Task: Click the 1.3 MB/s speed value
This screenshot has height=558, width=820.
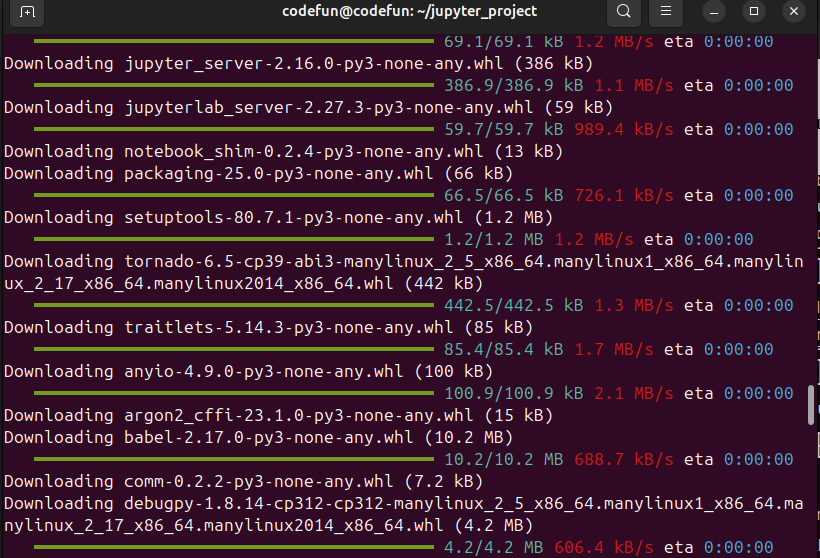Action: (x=633, y=305)
